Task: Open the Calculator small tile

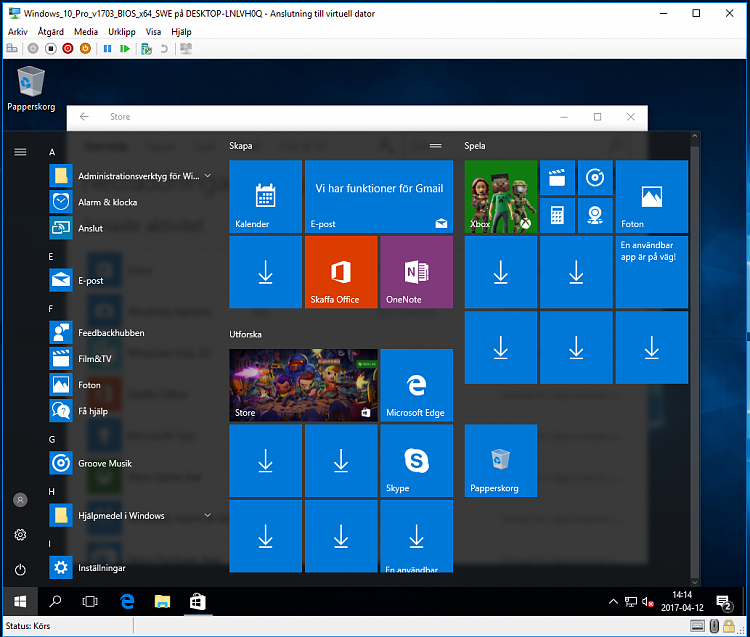Action: coord(557,216)
